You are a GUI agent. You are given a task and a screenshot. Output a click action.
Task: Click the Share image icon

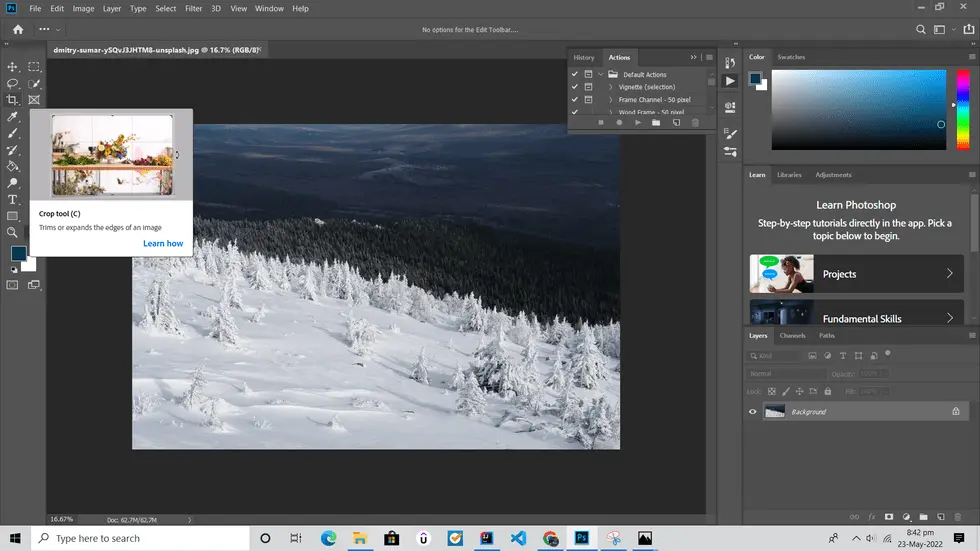(x=969, y=29)
